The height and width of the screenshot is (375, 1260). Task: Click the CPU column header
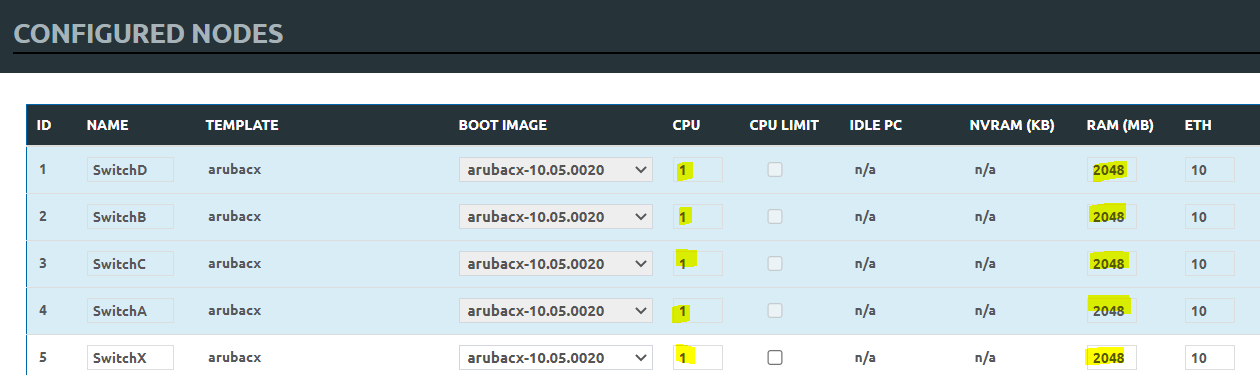point(686,126)
